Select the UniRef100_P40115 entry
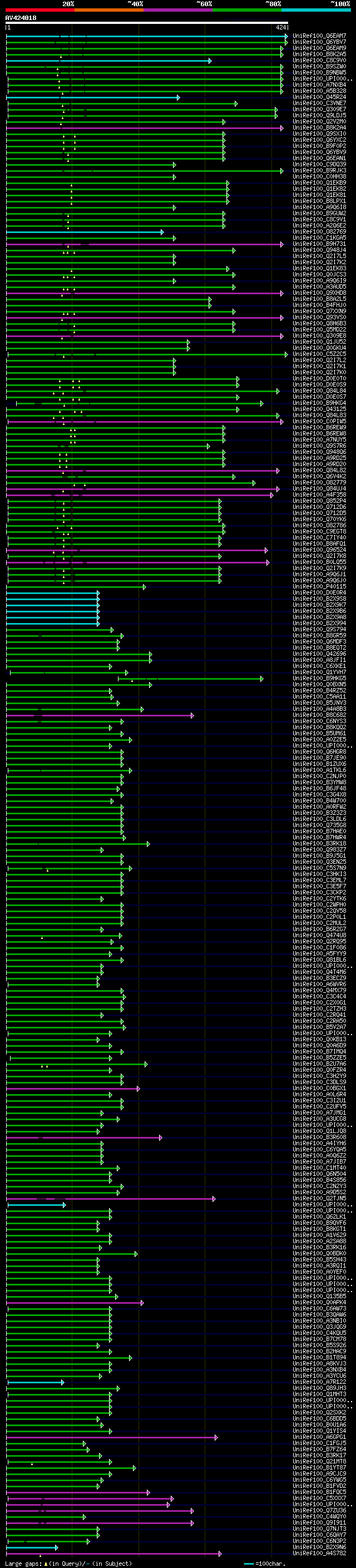This screenshot has height=1568, width=356. click(319, 587)
